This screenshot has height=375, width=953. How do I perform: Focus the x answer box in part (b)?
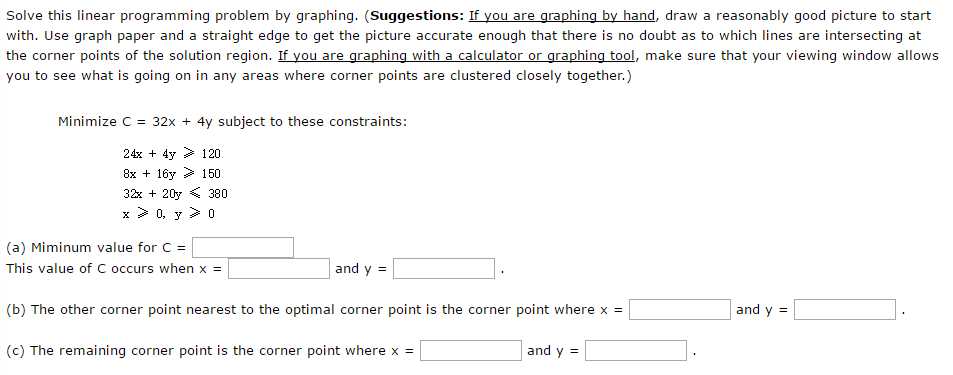tap(679, 309)
